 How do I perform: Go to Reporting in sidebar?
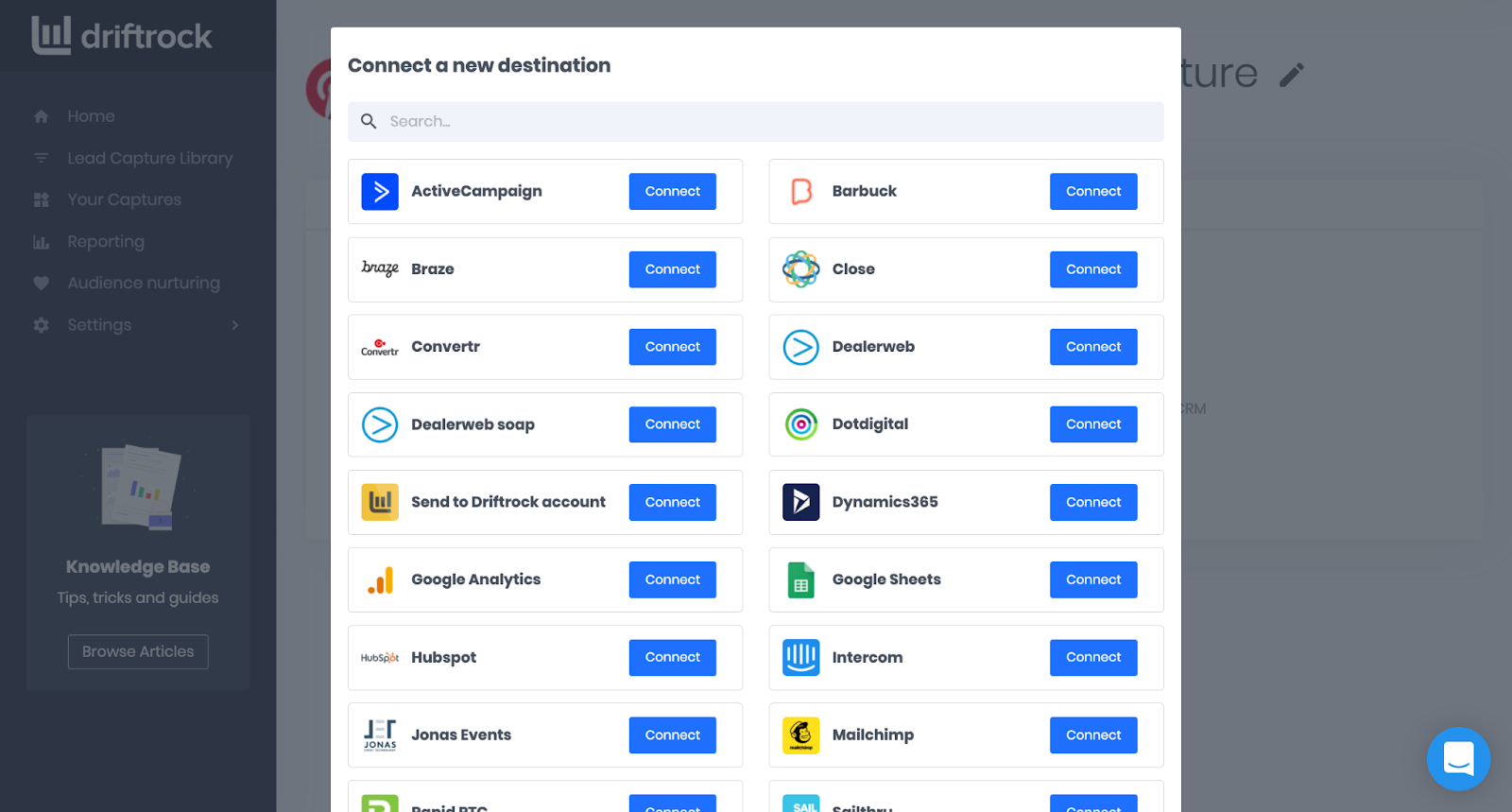106,242
